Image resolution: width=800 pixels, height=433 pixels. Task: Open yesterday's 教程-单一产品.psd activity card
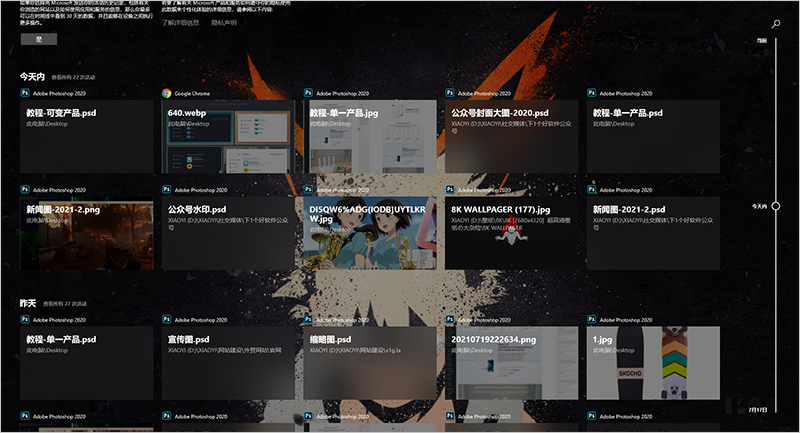(86, 363)
